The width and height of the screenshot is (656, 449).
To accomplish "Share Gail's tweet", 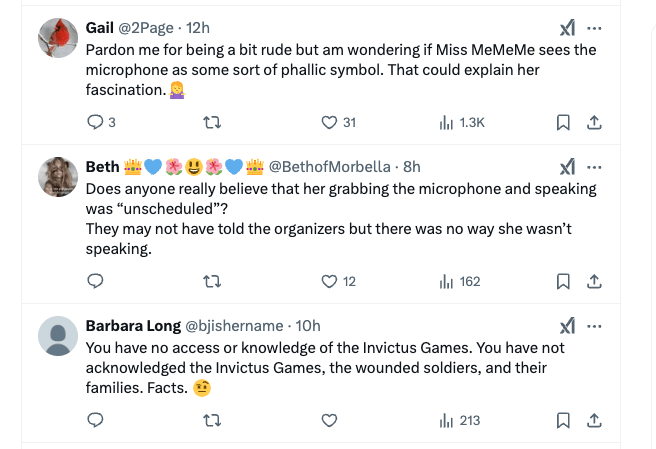I will (x=594, y=123).
